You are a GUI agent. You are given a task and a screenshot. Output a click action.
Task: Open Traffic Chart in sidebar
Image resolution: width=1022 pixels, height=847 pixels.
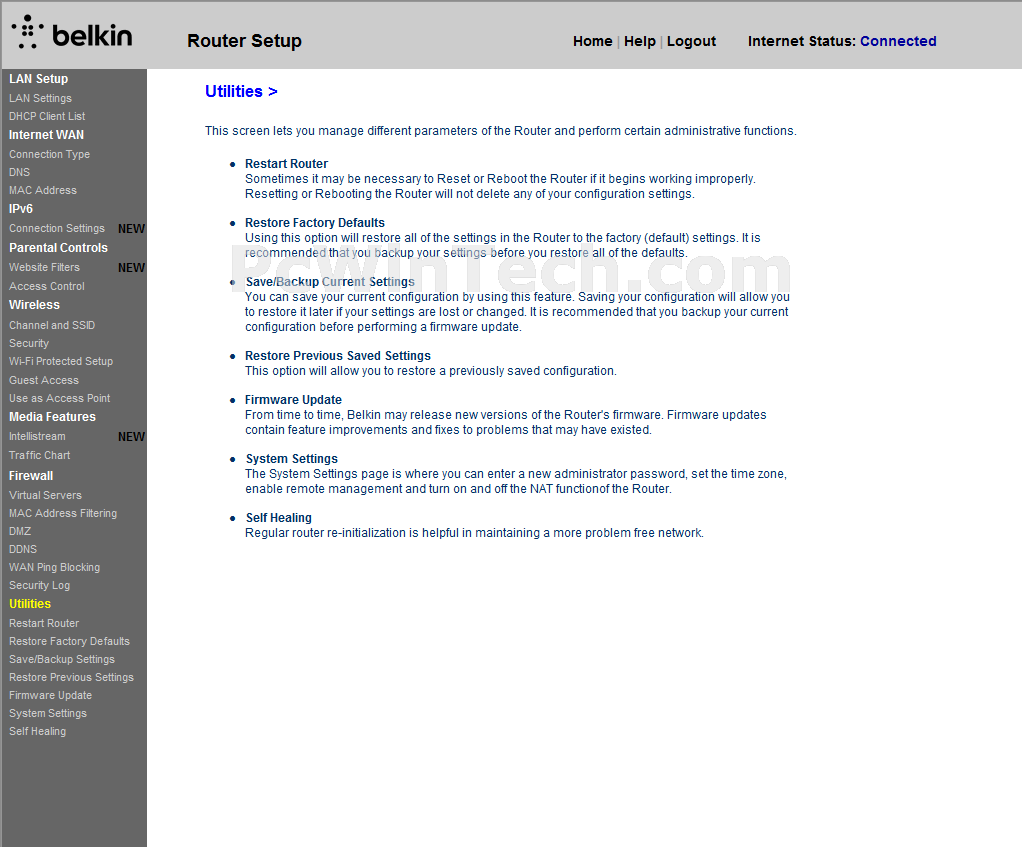coord(39,455)
